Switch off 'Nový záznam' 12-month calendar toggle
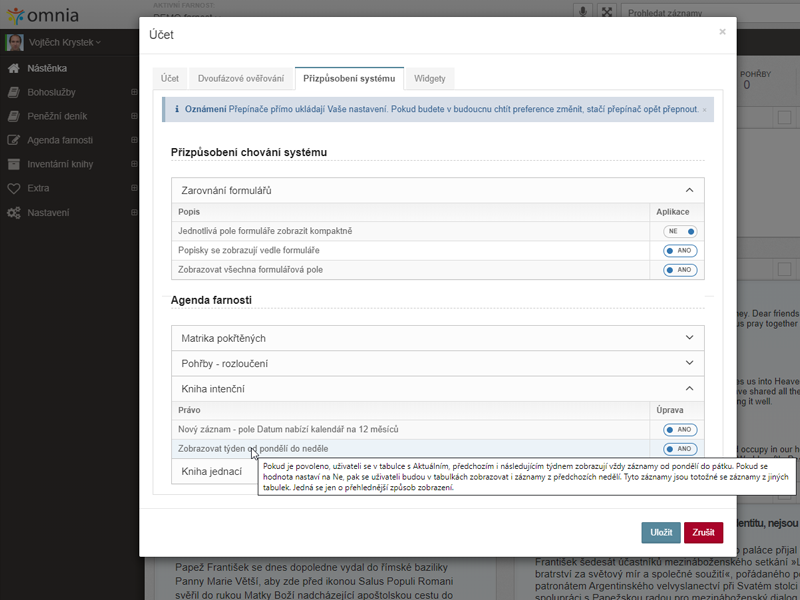Image resolution: width=800 pixels, height=600 pixels. click(x=680, y=429)
